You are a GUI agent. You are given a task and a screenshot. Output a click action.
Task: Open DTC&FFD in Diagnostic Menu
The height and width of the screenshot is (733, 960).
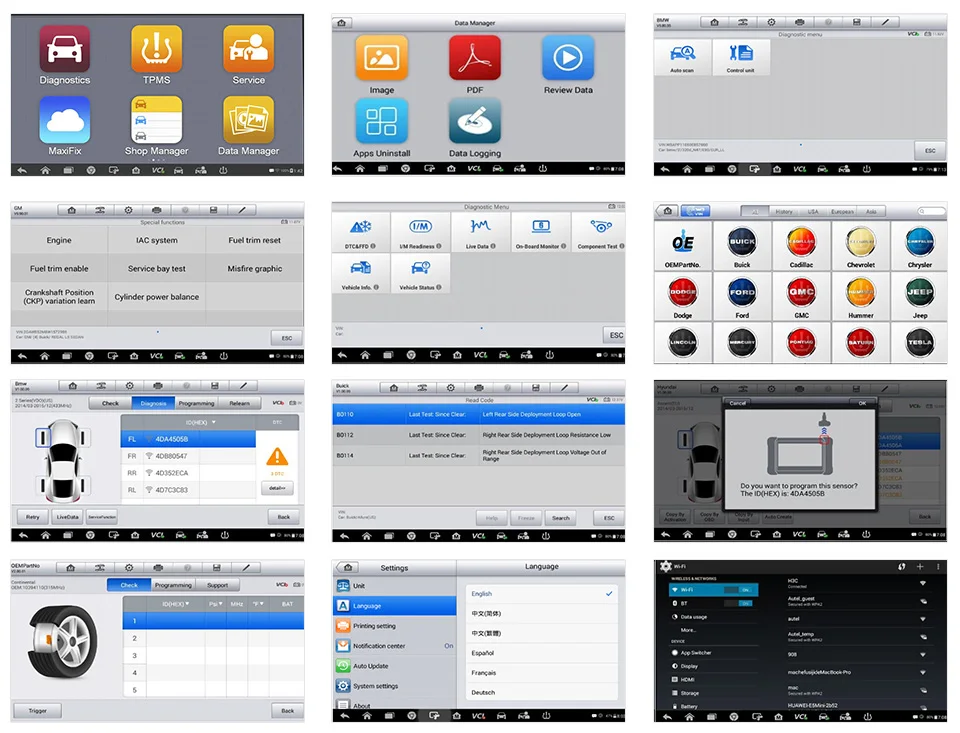click(361, 233)
